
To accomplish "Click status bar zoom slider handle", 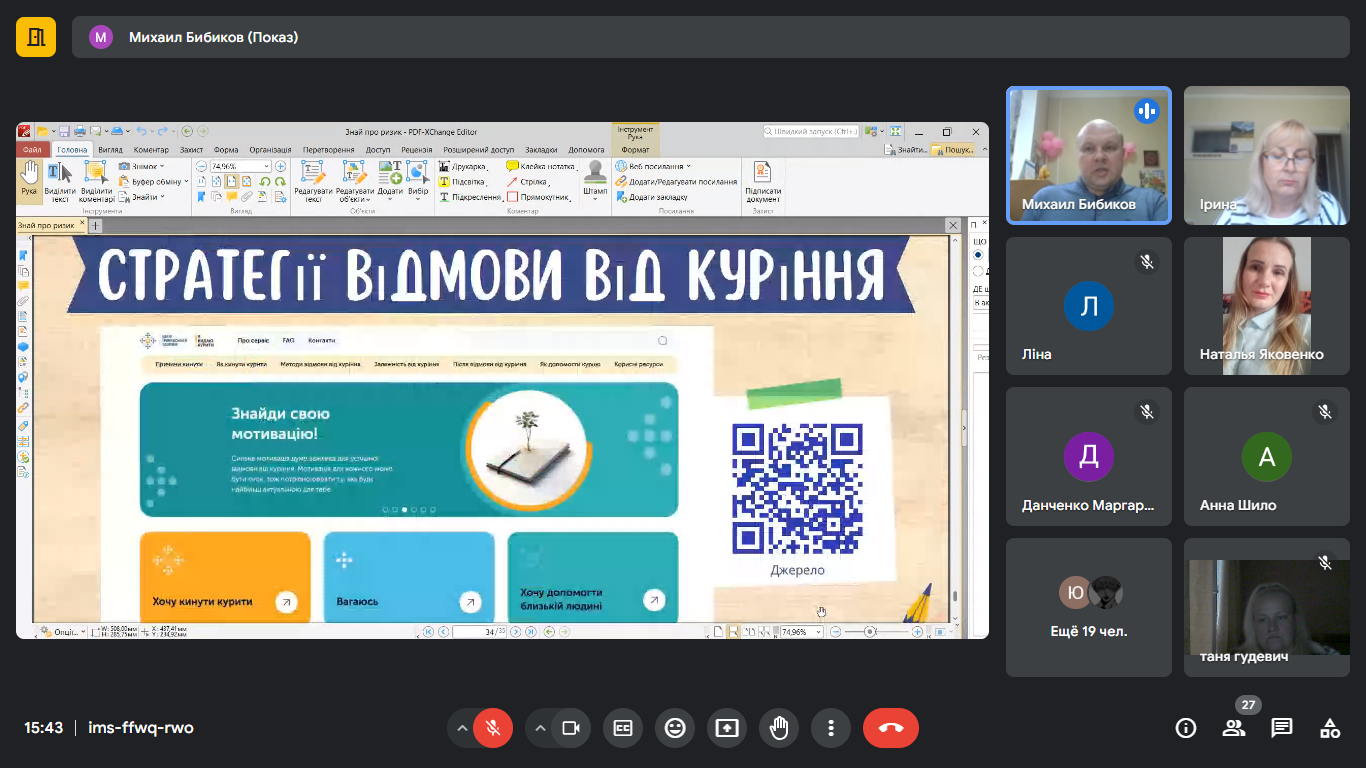I will pyautogui.click(x=870, y=632).
